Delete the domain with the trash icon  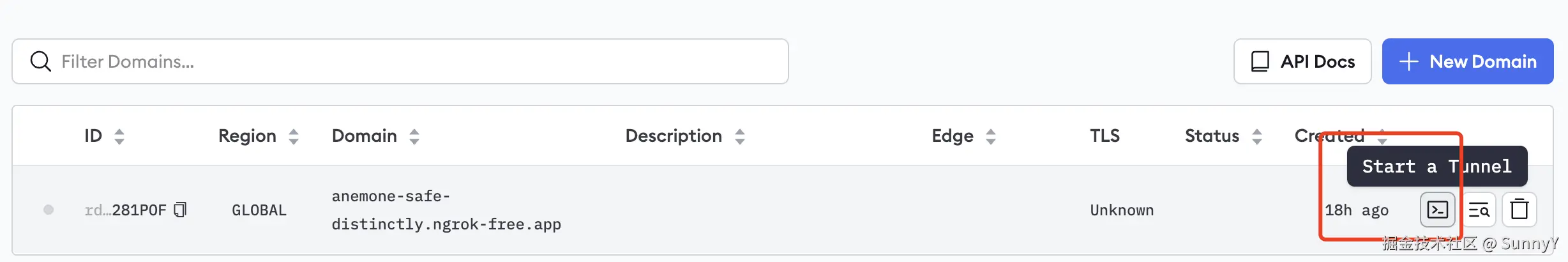[1519, 210]
